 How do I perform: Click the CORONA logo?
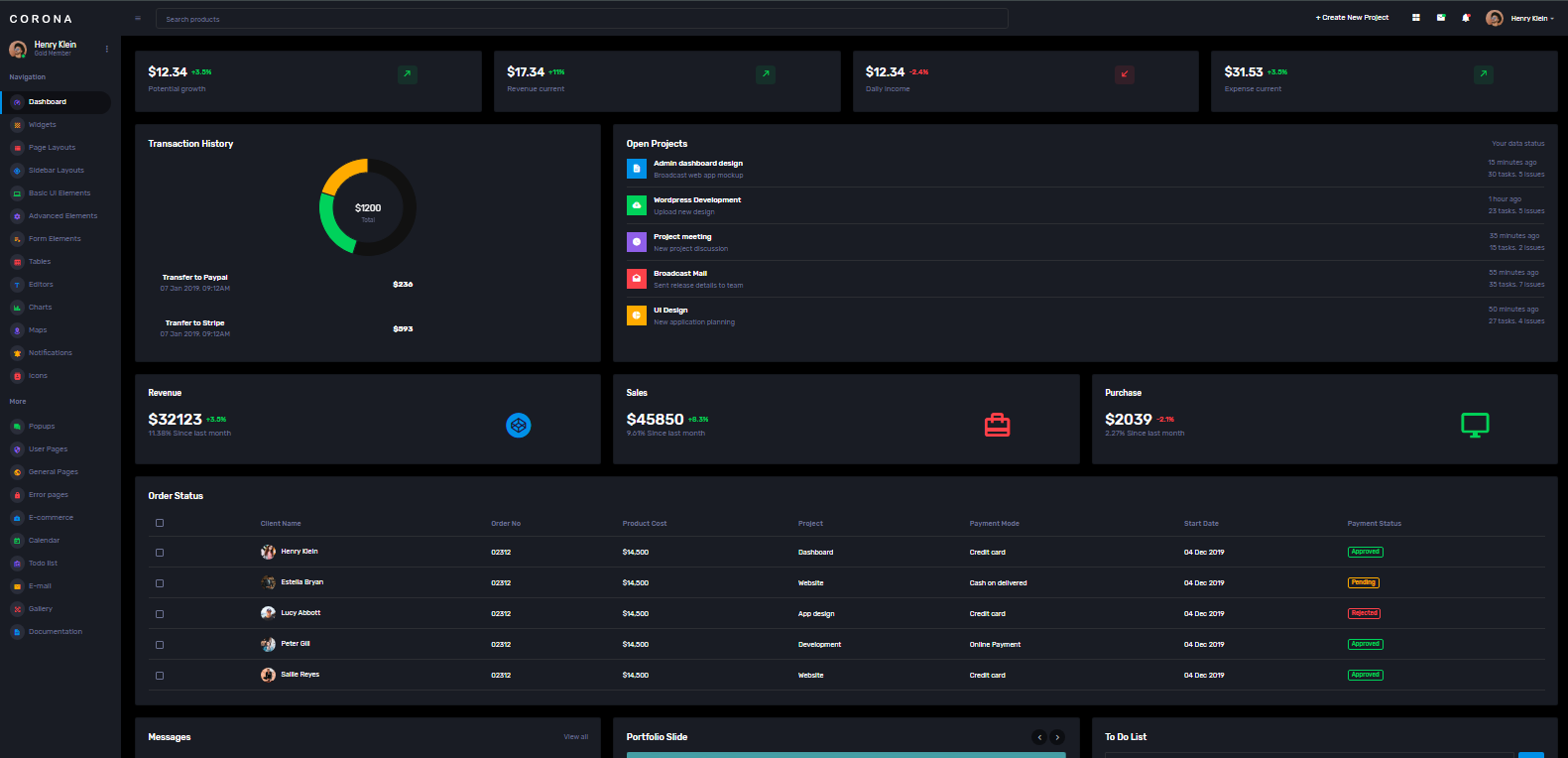click(41, 19)
